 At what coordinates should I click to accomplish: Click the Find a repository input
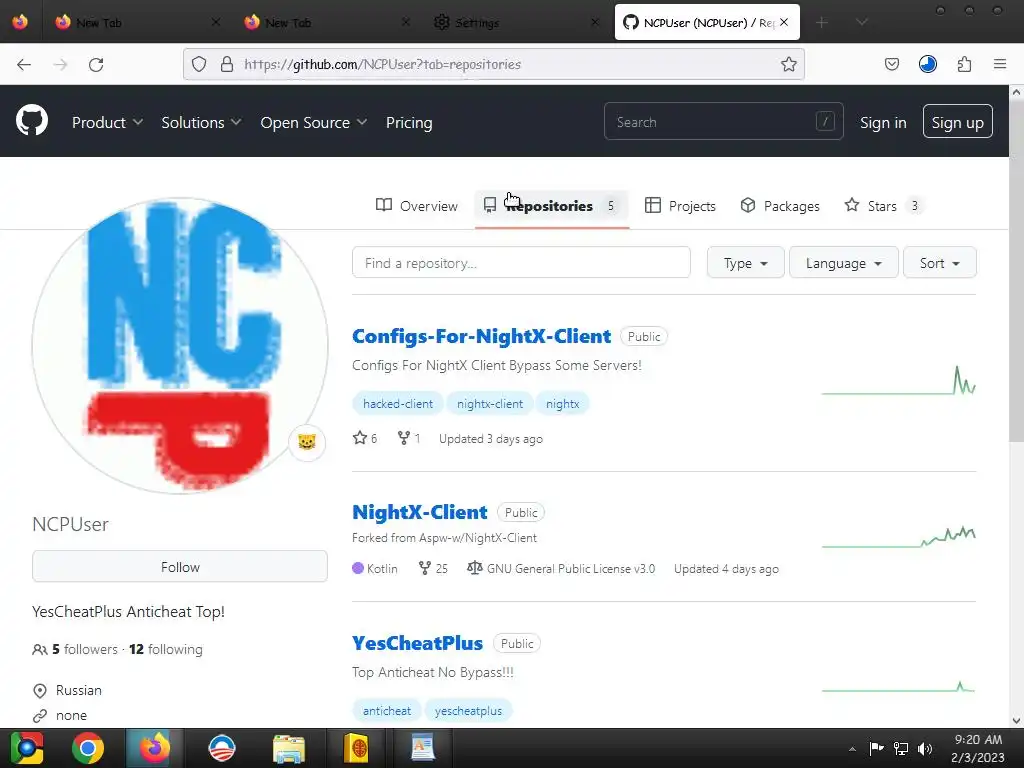click(521, 263)
